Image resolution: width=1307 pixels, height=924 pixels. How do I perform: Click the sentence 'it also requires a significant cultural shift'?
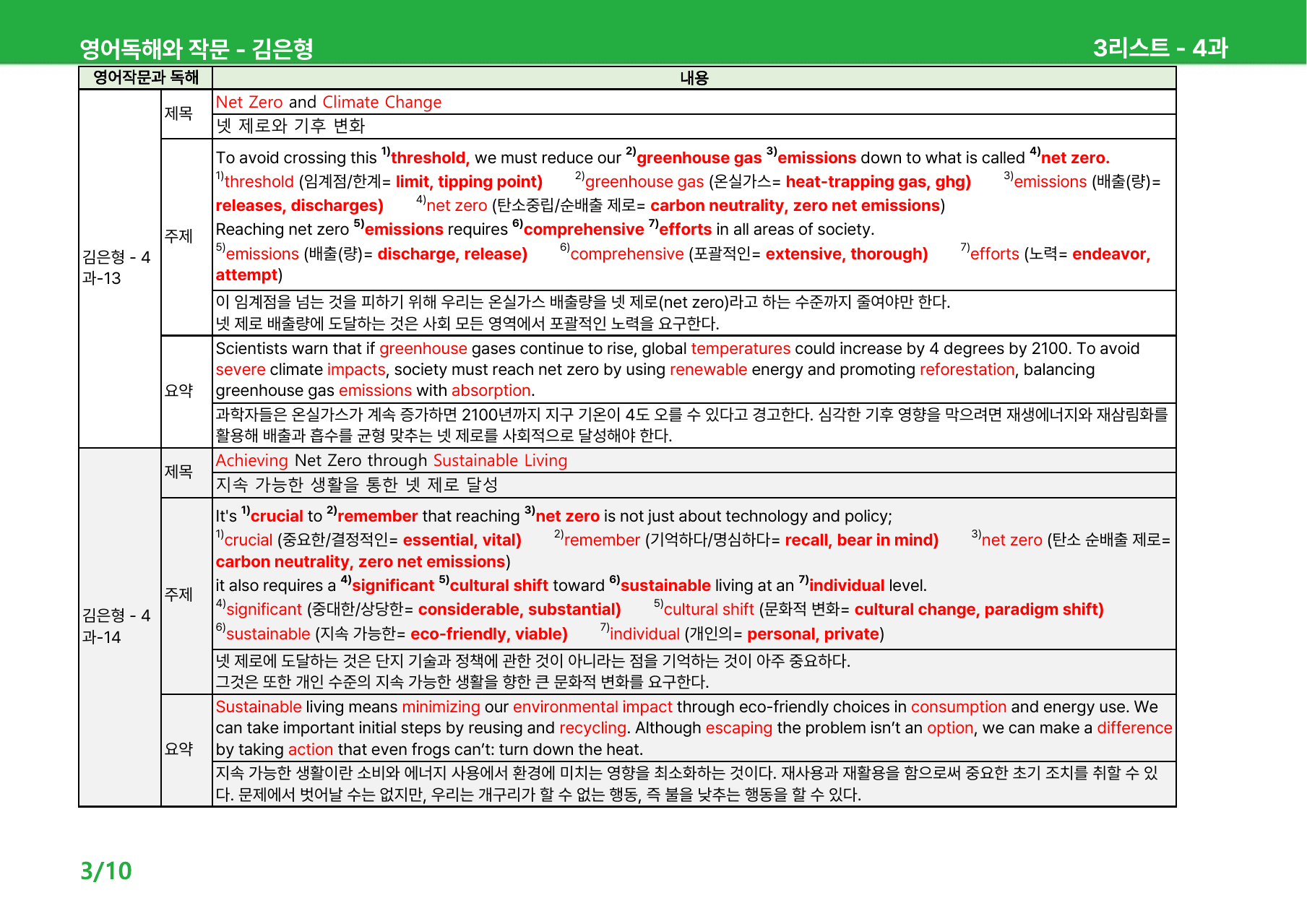(x=571, y=584)
